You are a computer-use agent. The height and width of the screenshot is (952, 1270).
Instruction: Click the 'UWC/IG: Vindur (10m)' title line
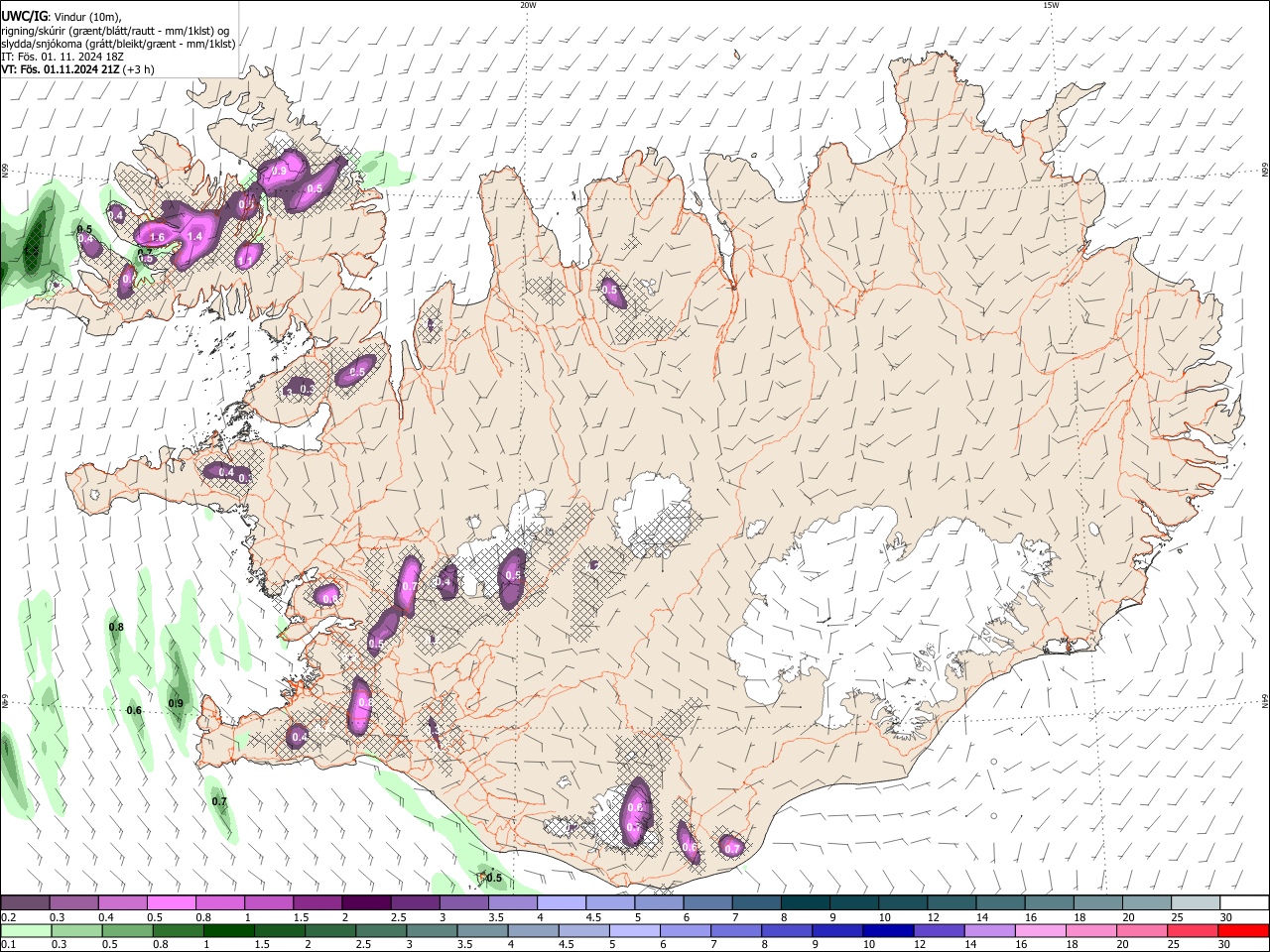62,16
